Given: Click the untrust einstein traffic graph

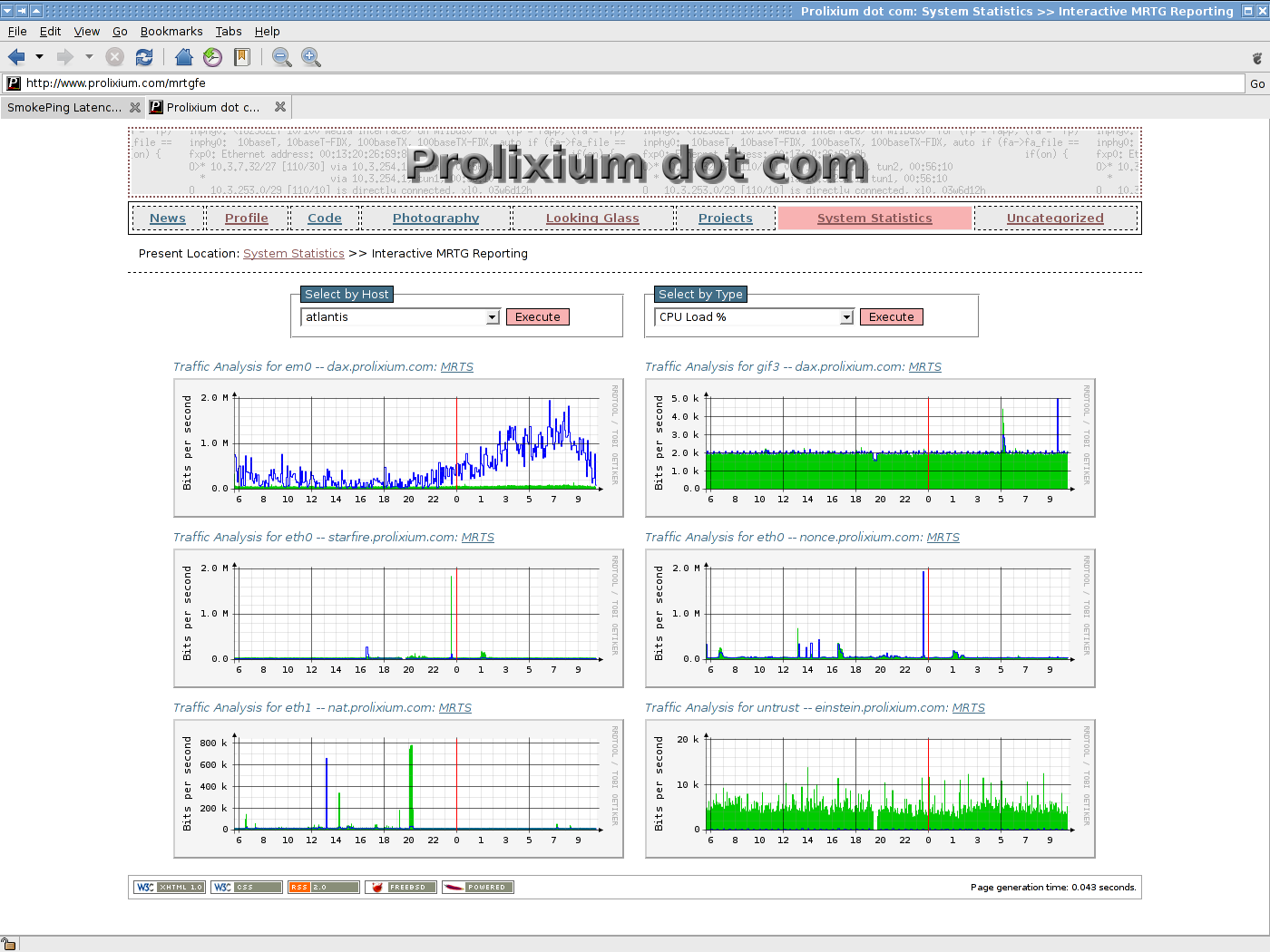Looking at the screenshot, I should pos(870,789).
